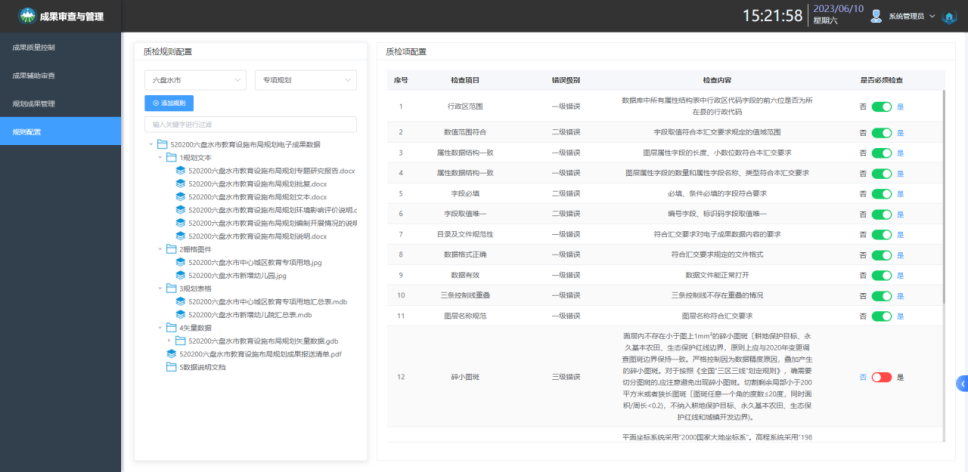Open 规划成果管理 in the sidebar
This screenshot has height=473, width=968.
point(60,104)
